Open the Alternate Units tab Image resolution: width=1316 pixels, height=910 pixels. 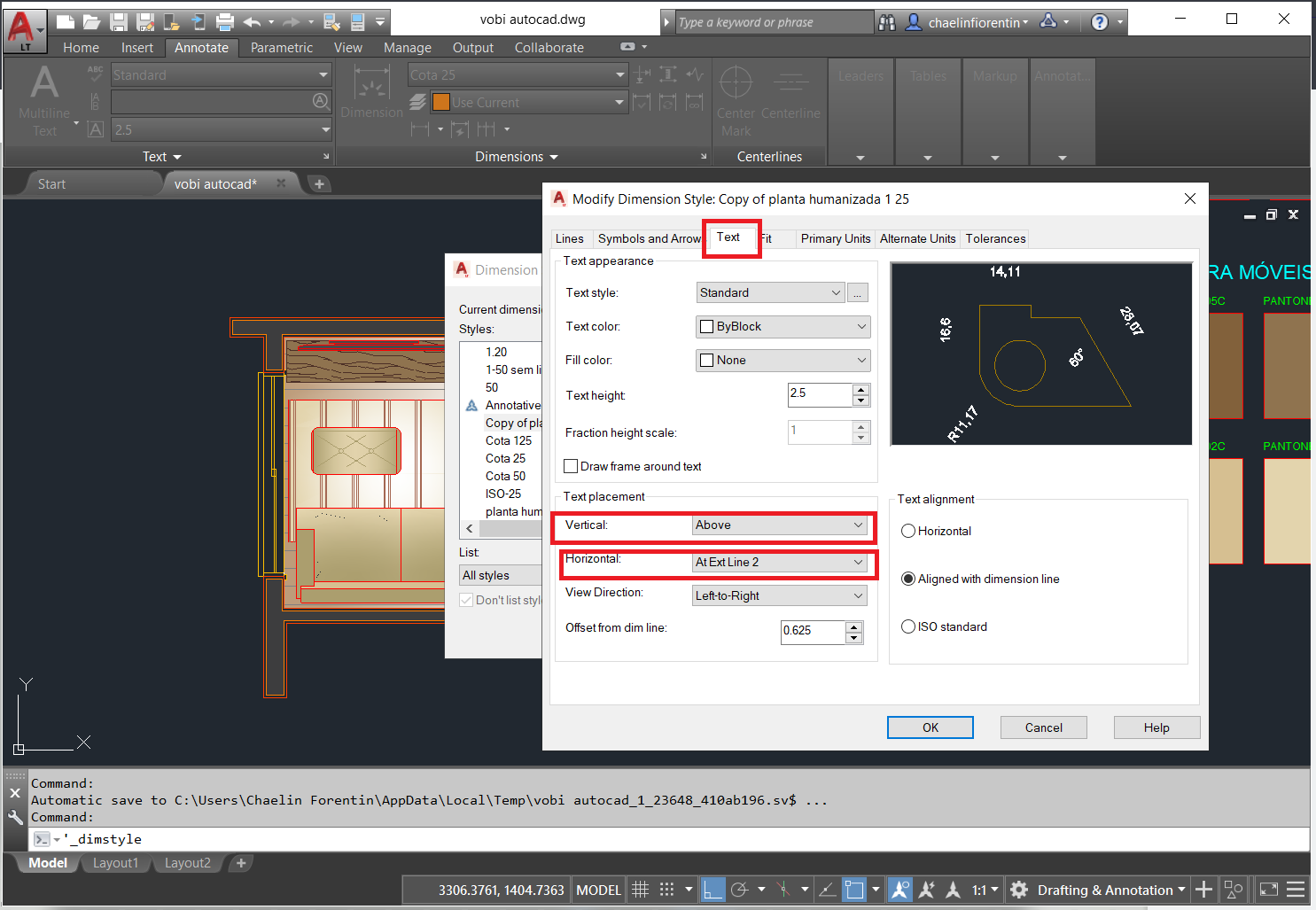pyautogui.click(x=917, y=238)
